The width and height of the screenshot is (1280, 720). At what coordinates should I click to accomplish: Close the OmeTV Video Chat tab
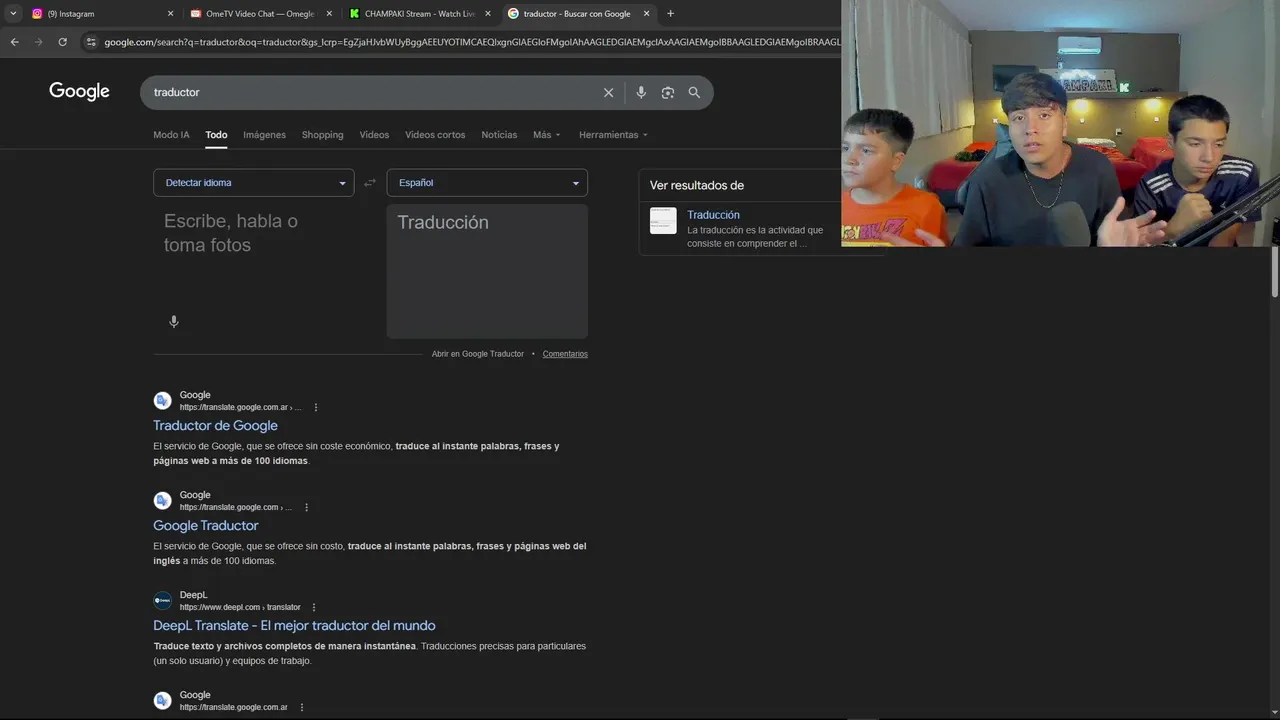point(329,14)
